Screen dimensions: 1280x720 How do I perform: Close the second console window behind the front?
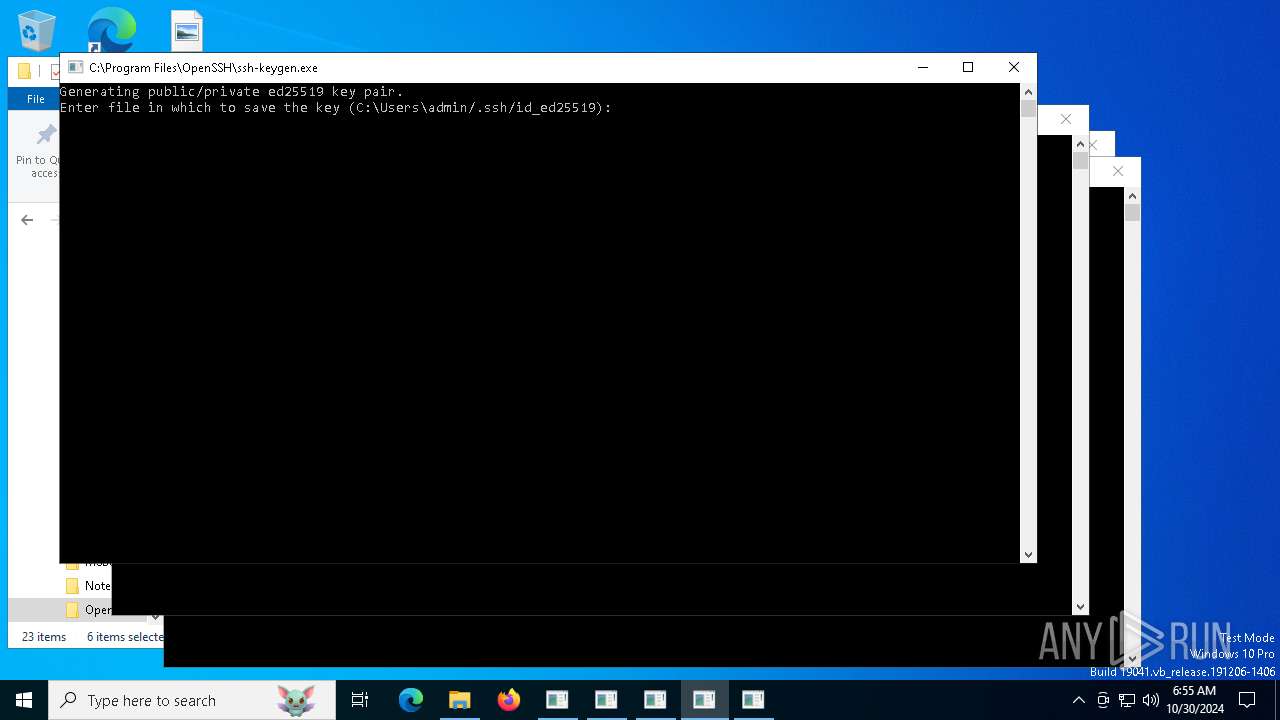click(x=1066, y=119)
